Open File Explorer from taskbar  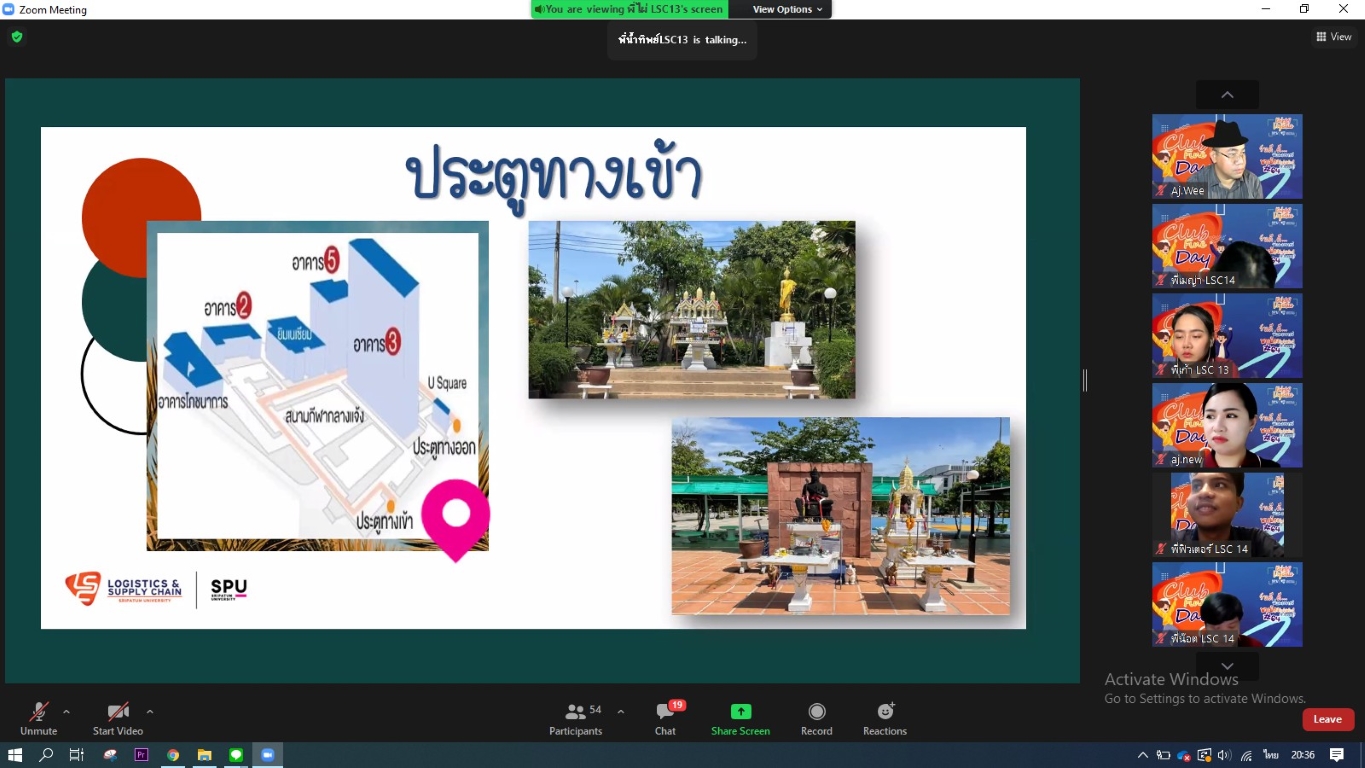click(204, 755)
